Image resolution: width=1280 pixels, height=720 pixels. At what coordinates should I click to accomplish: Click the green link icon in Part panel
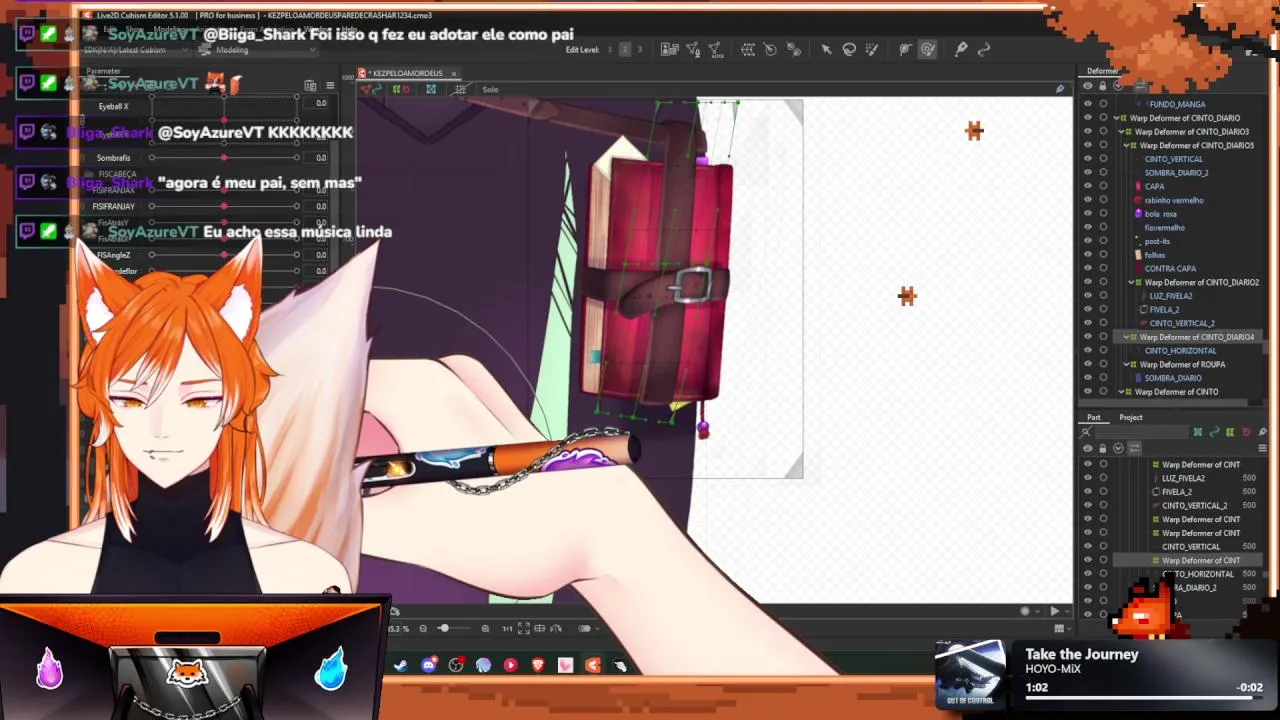[1214, 432]
